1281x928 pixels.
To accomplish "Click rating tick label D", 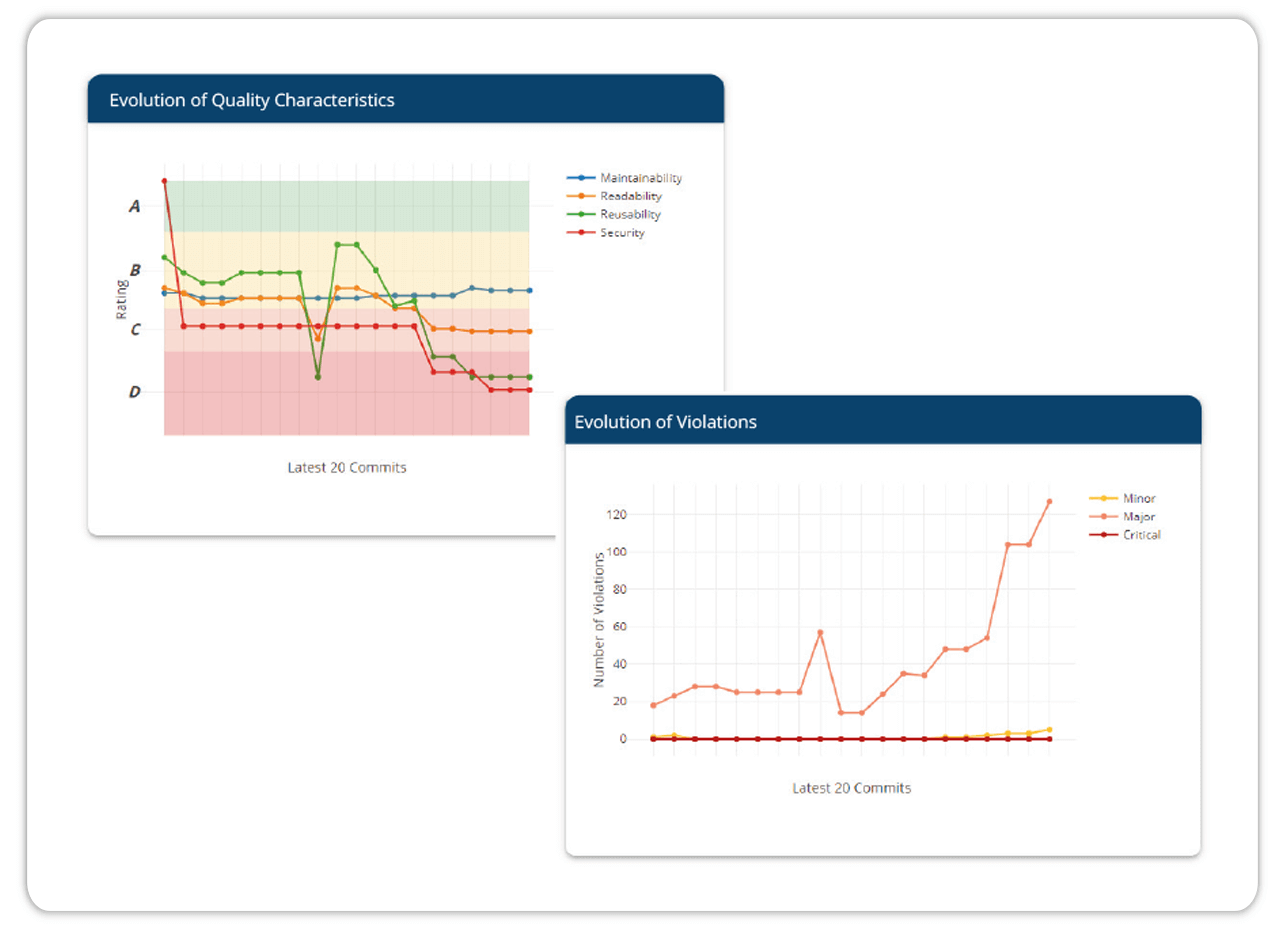I will (x=135, y=392).
